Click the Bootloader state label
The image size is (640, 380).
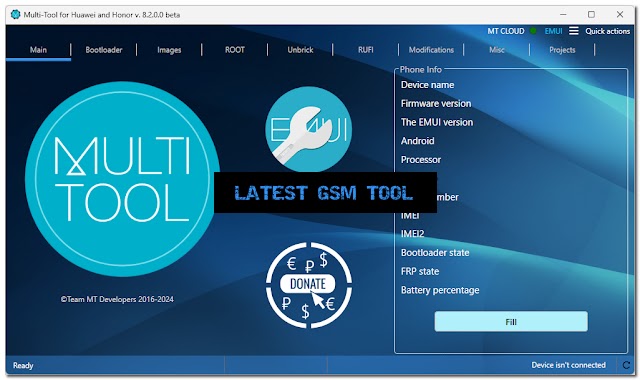pos(435,253)
